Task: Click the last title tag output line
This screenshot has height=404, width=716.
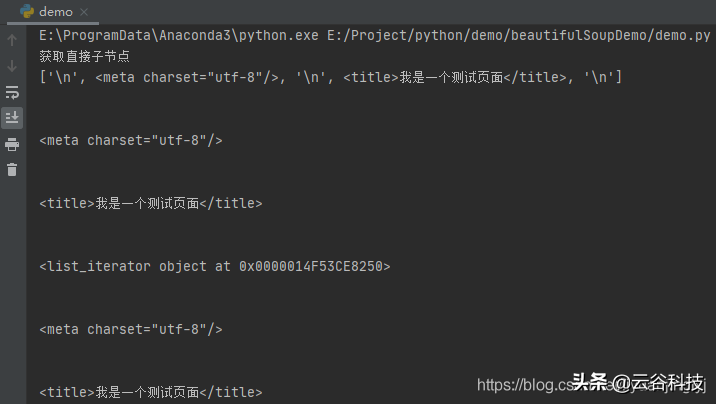Action: [151, 392]
